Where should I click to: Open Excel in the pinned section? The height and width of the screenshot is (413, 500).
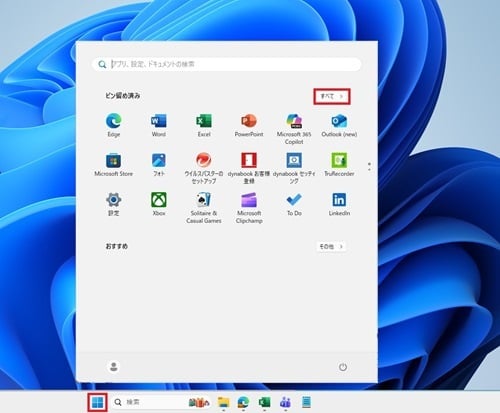[204, 125]
